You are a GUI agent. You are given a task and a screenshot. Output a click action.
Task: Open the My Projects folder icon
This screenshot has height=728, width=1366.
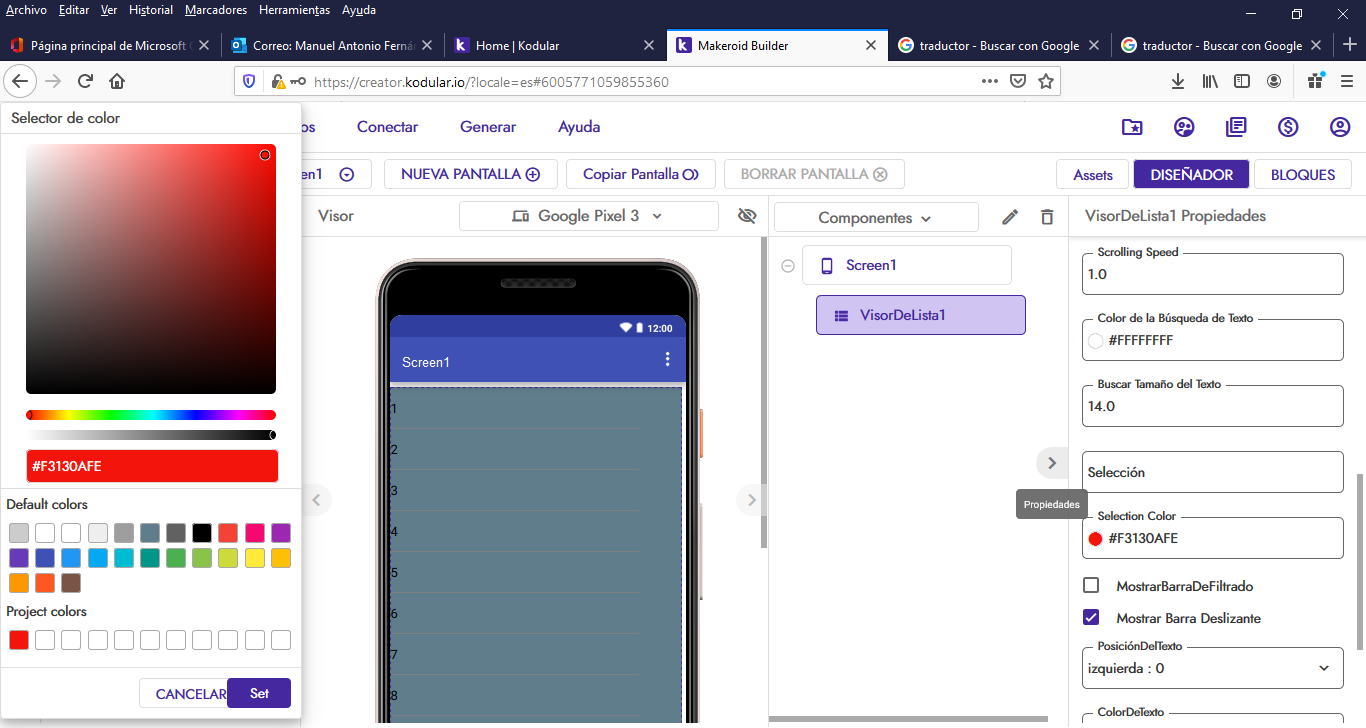(1132, 127)
